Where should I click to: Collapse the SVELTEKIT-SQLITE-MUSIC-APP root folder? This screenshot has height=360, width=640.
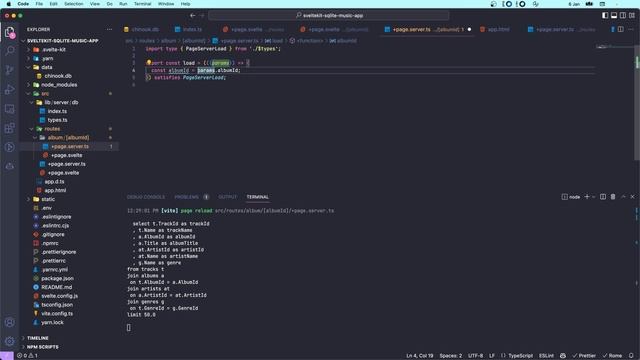(x=61, y=41)
